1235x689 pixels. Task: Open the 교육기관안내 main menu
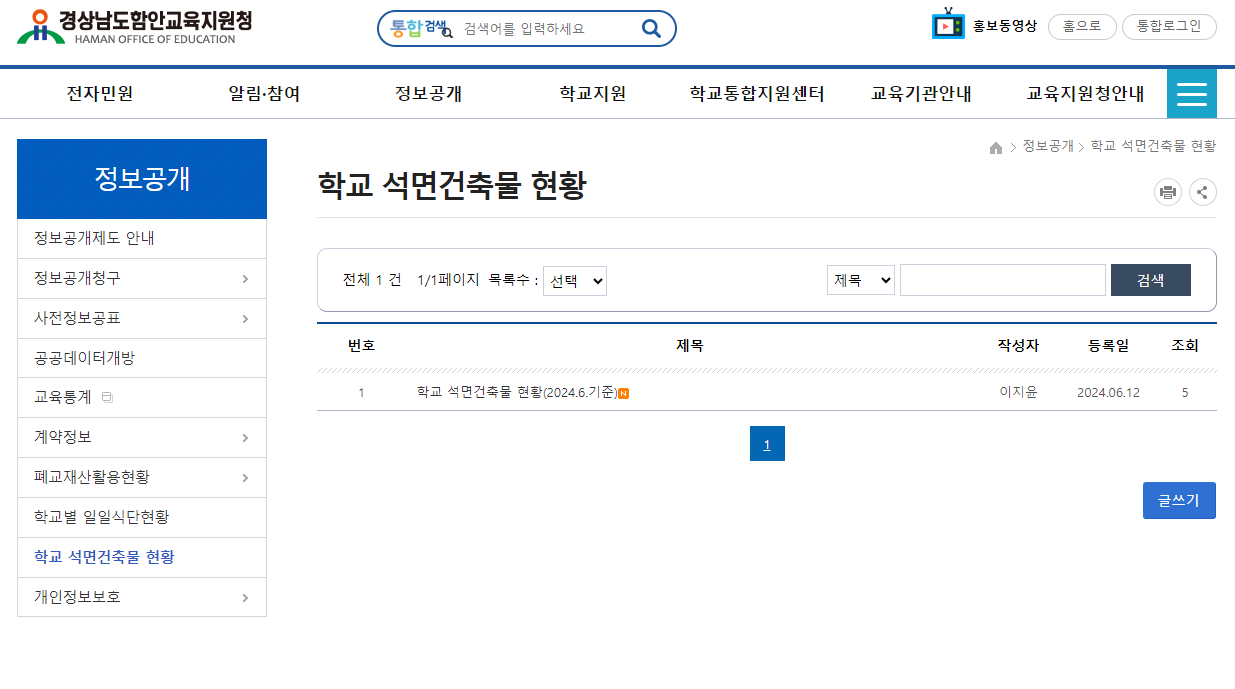(x=921, y=94)
